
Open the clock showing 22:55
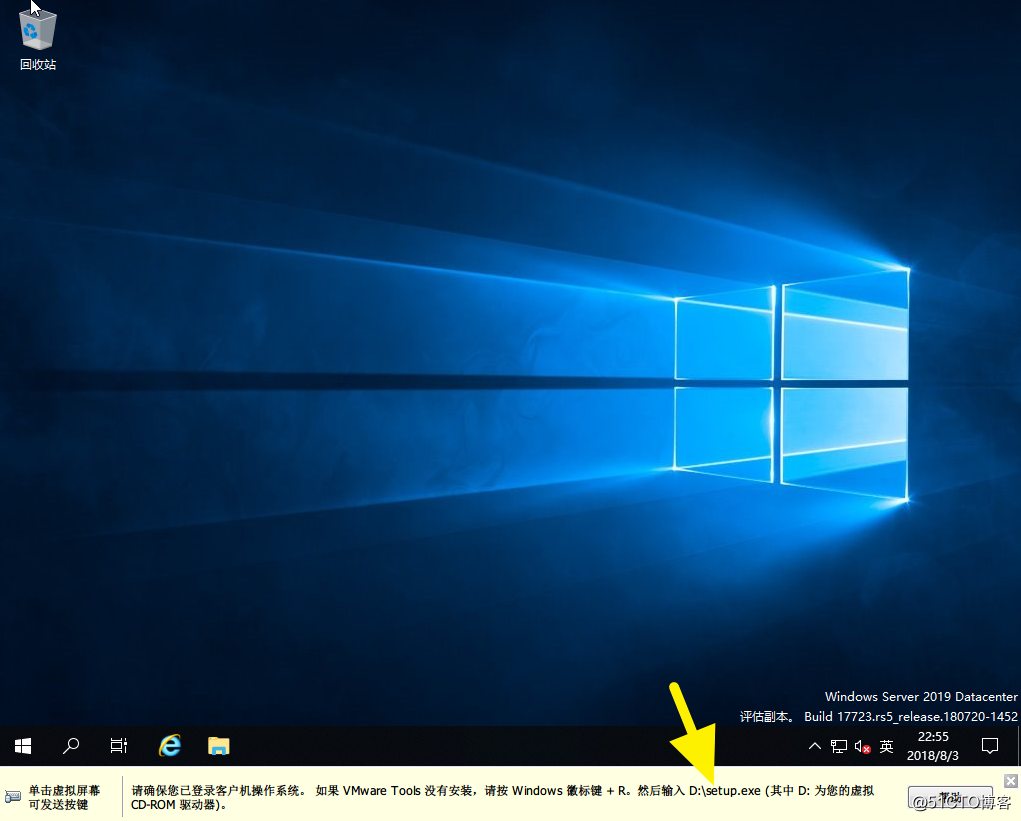[932, 746]
